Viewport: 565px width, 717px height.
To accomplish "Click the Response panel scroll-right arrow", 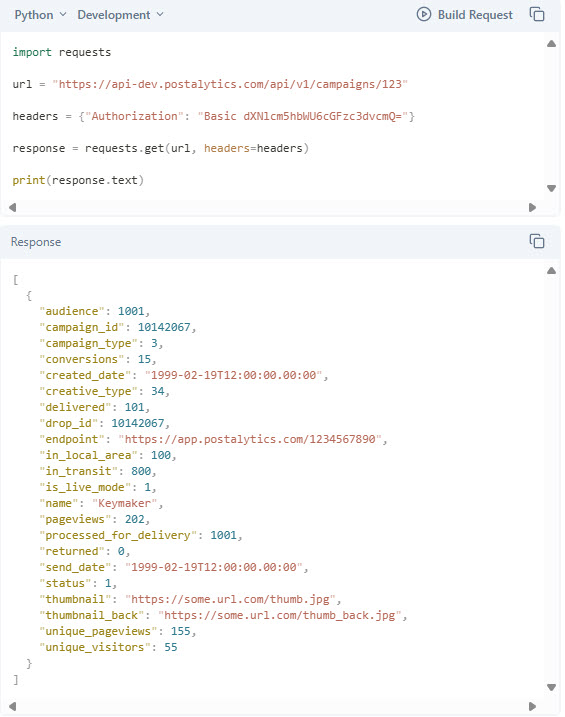I will click(532, 706).
